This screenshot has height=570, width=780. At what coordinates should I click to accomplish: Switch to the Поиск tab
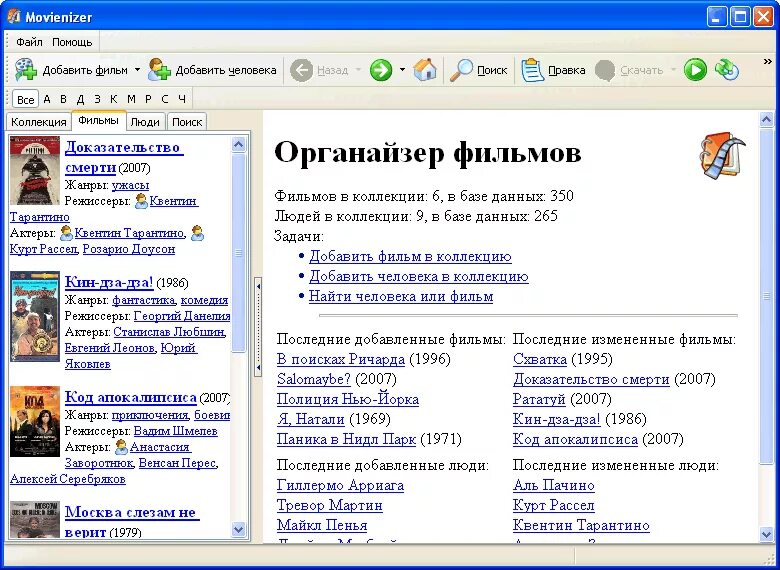[x=187, y=122]
